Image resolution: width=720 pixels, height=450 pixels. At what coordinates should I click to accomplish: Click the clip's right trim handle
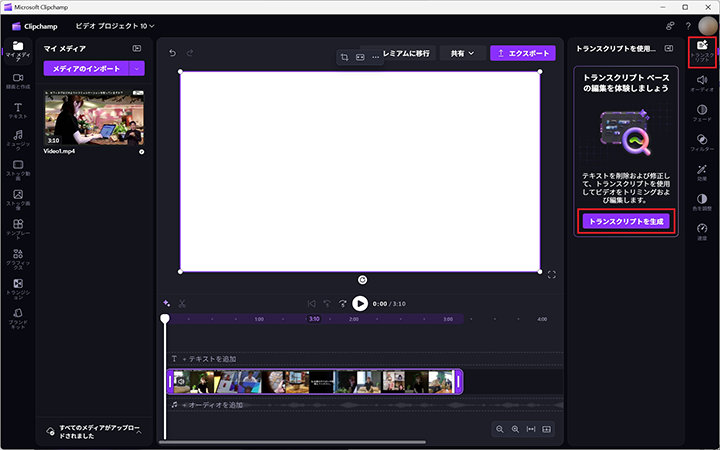tap(458, 382)
